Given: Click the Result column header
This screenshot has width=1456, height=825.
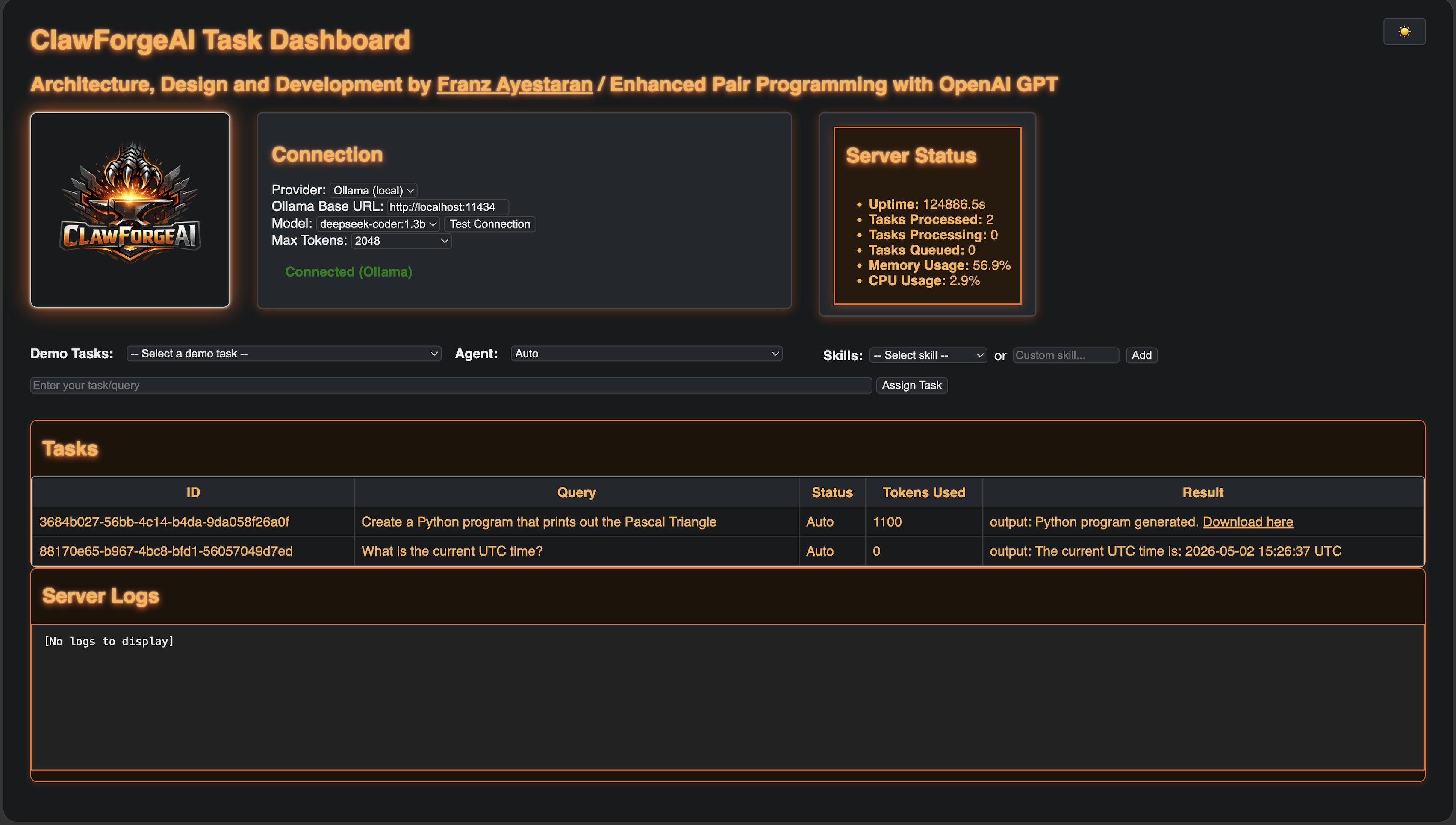Looking at the screenshot, I should pos(1203,492).
